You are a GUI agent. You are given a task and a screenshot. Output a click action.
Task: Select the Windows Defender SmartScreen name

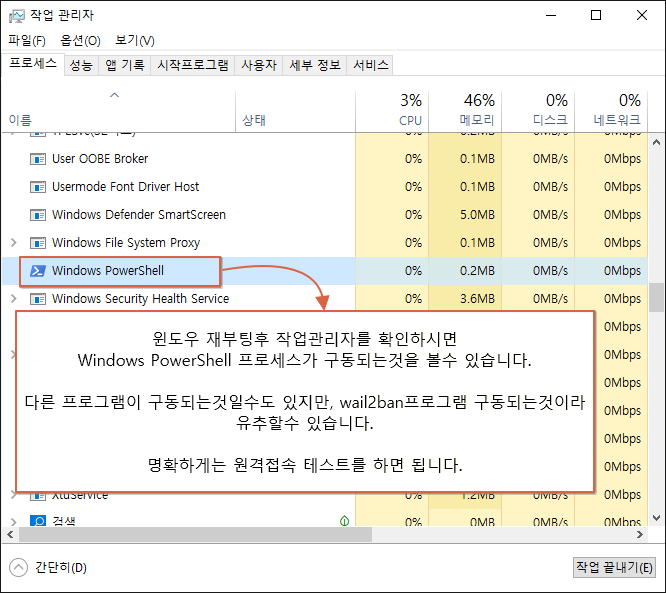click(x=139, y=215)
